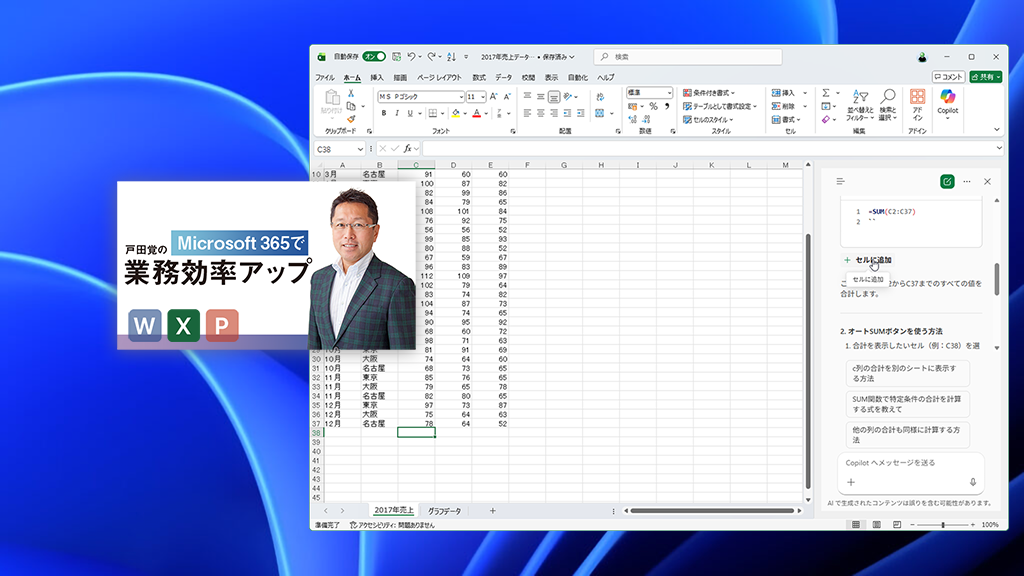Screen dimensions: 1024x576
Task: Select the AutoSum Σ icon on the ribbon
Action: point(826,93)
